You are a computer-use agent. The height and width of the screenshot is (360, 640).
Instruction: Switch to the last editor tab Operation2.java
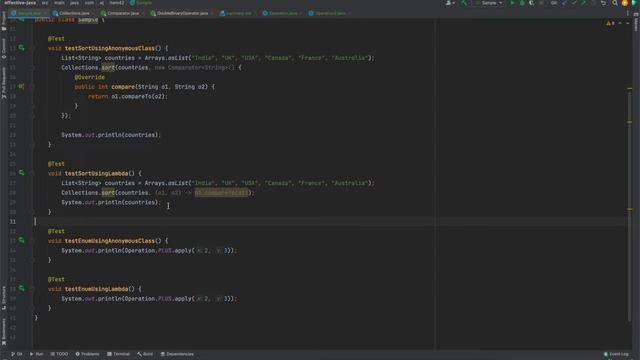click(330, 13)
